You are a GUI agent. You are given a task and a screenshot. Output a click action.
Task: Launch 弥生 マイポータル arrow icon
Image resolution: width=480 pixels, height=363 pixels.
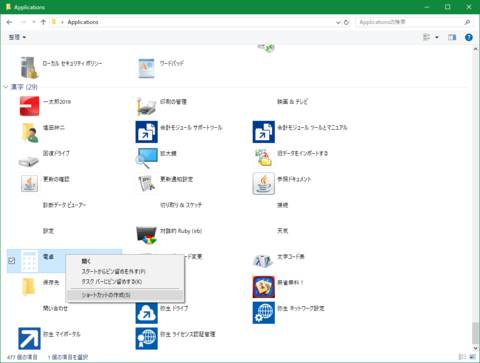(29, 338)
